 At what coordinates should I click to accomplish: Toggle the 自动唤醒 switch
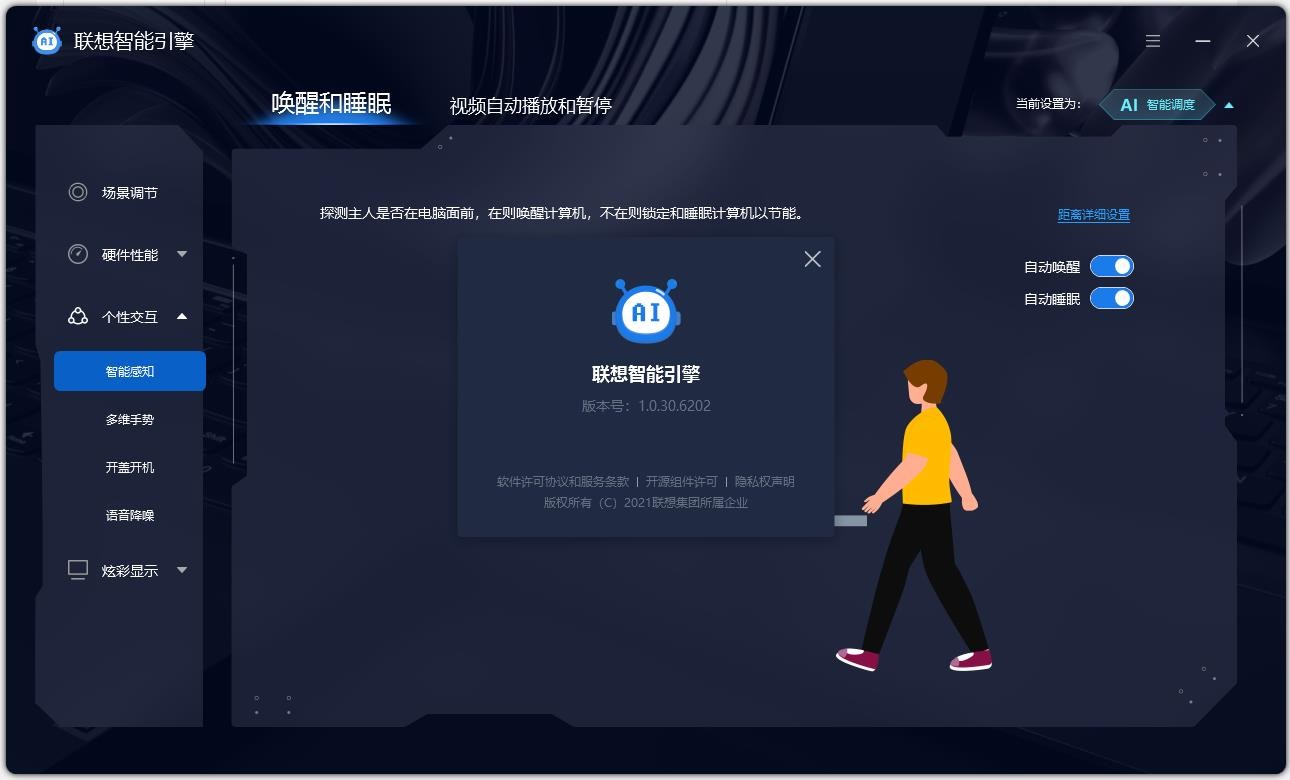(1112, 266)
